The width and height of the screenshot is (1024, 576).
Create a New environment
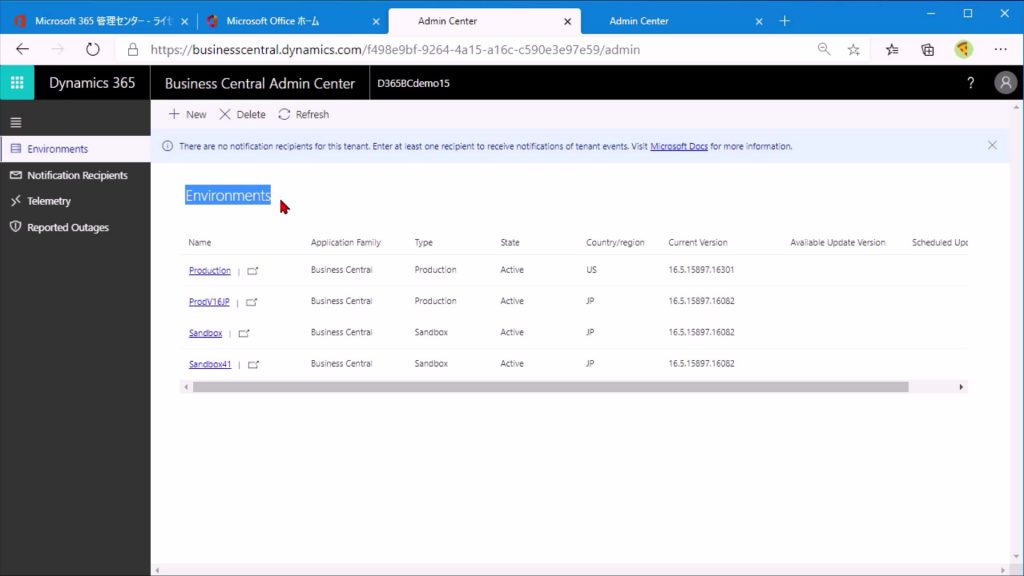coord(187,114)
